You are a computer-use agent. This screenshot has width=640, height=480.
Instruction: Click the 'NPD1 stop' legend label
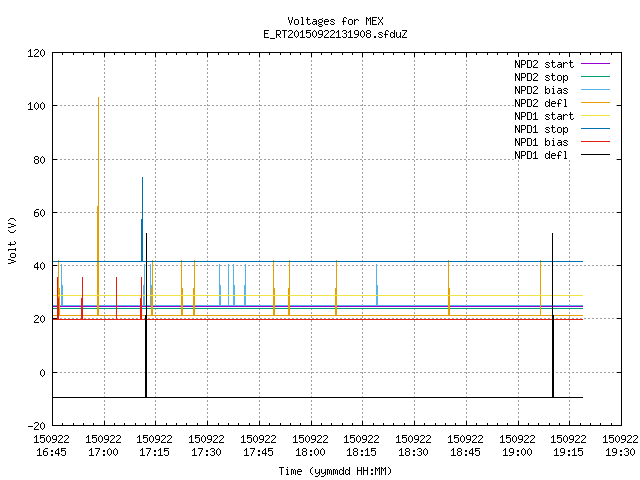tap(541, 129)
